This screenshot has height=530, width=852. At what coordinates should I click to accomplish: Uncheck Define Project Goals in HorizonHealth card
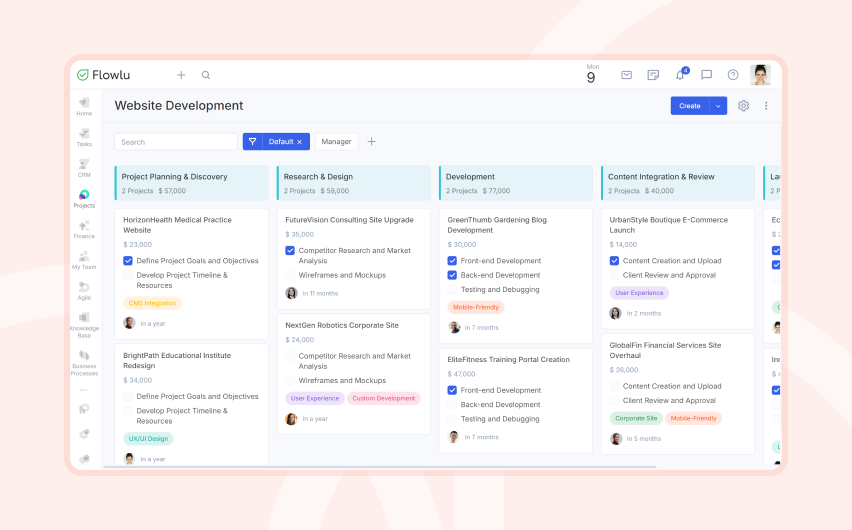point(128,261)
